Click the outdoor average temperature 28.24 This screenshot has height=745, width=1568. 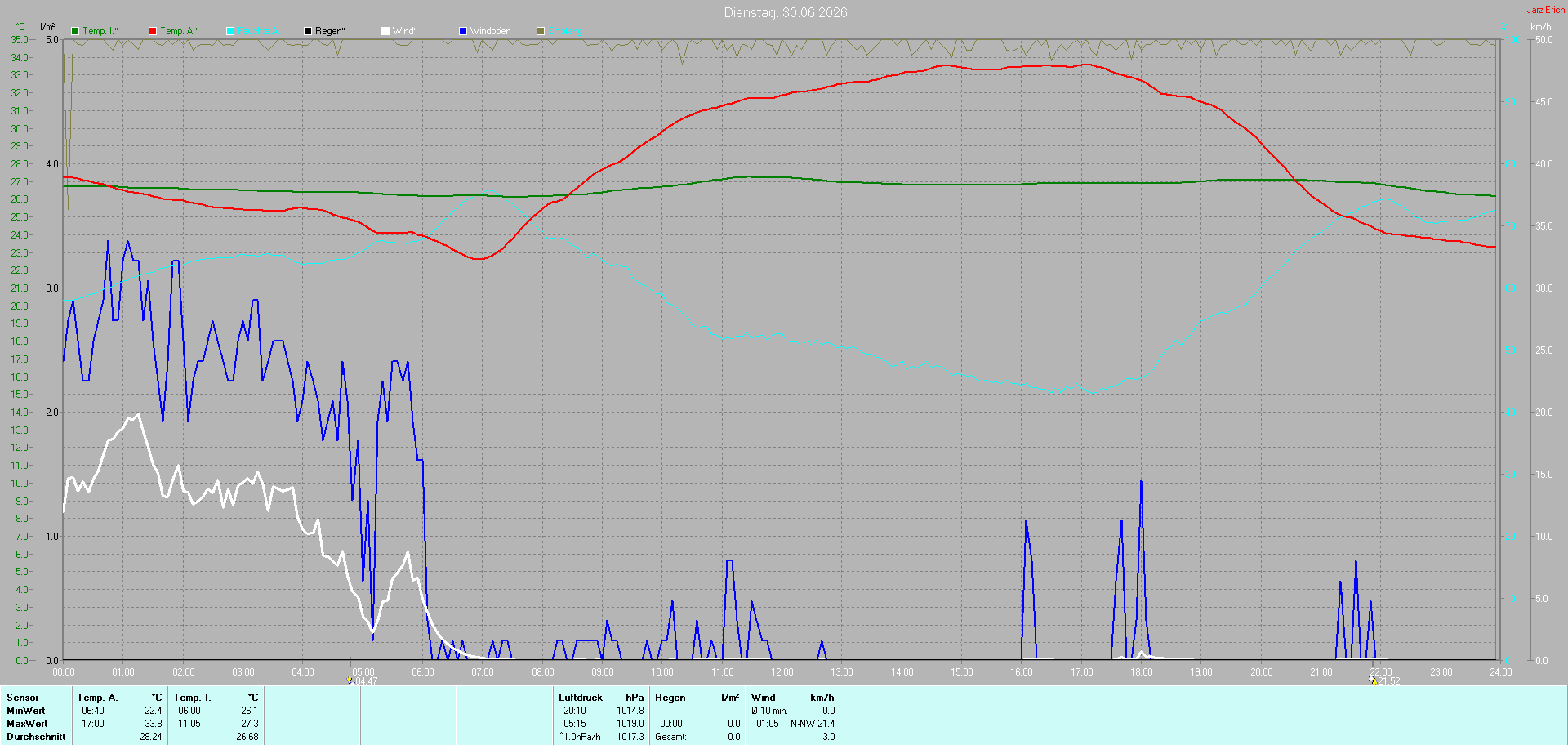(151, 737)
